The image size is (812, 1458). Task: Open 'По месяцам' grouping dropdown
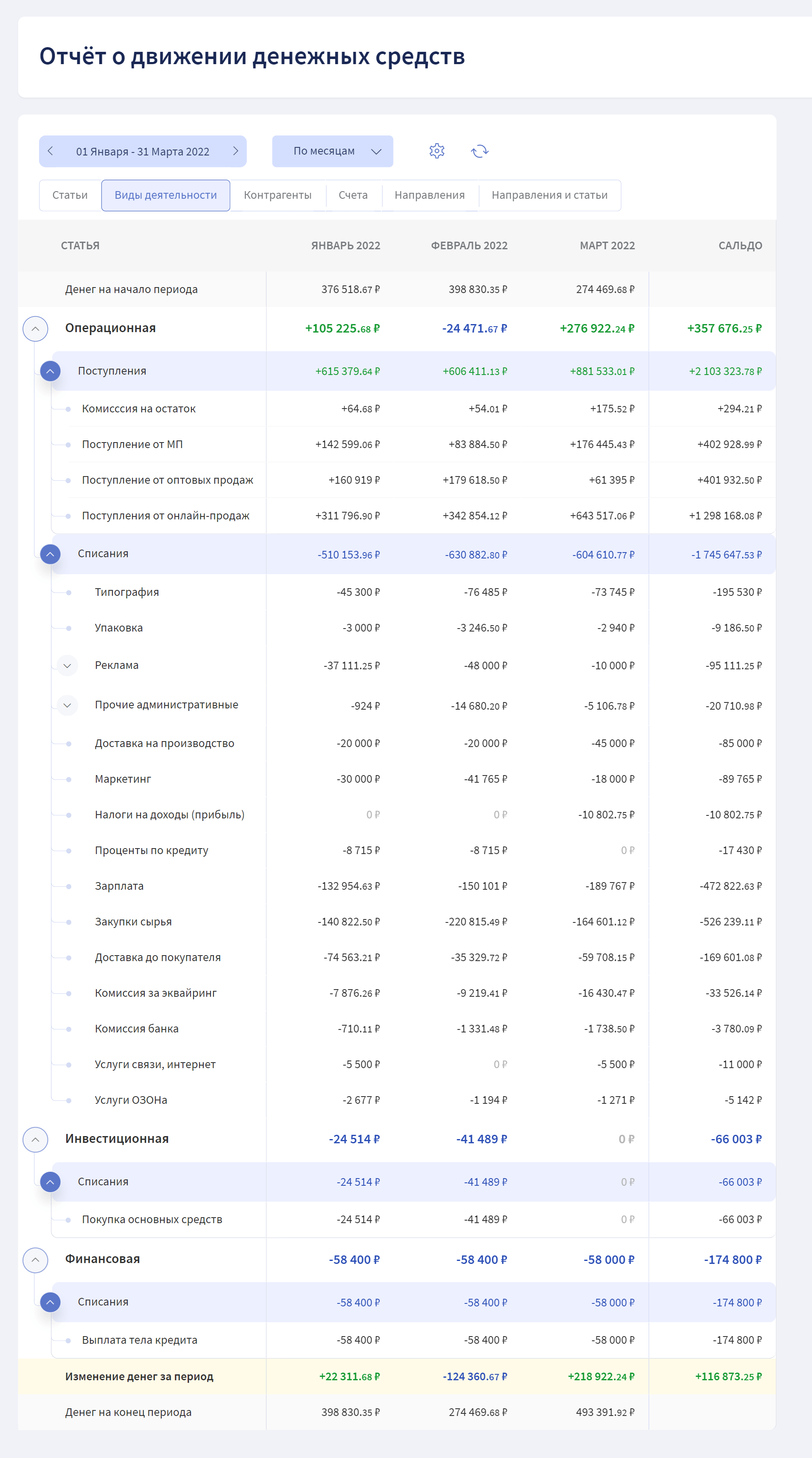tap(333, 151)
